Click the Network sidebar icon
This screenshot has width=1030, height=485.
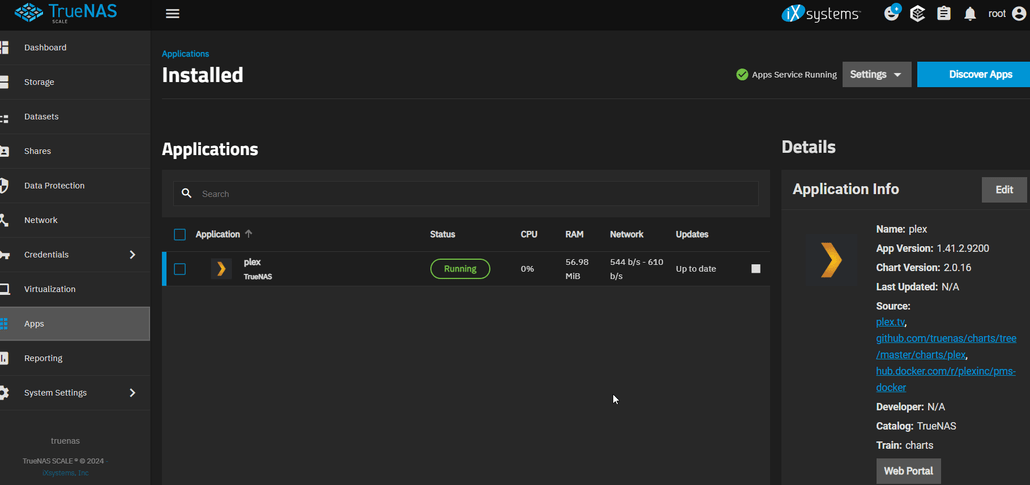[x=3, y=220]
